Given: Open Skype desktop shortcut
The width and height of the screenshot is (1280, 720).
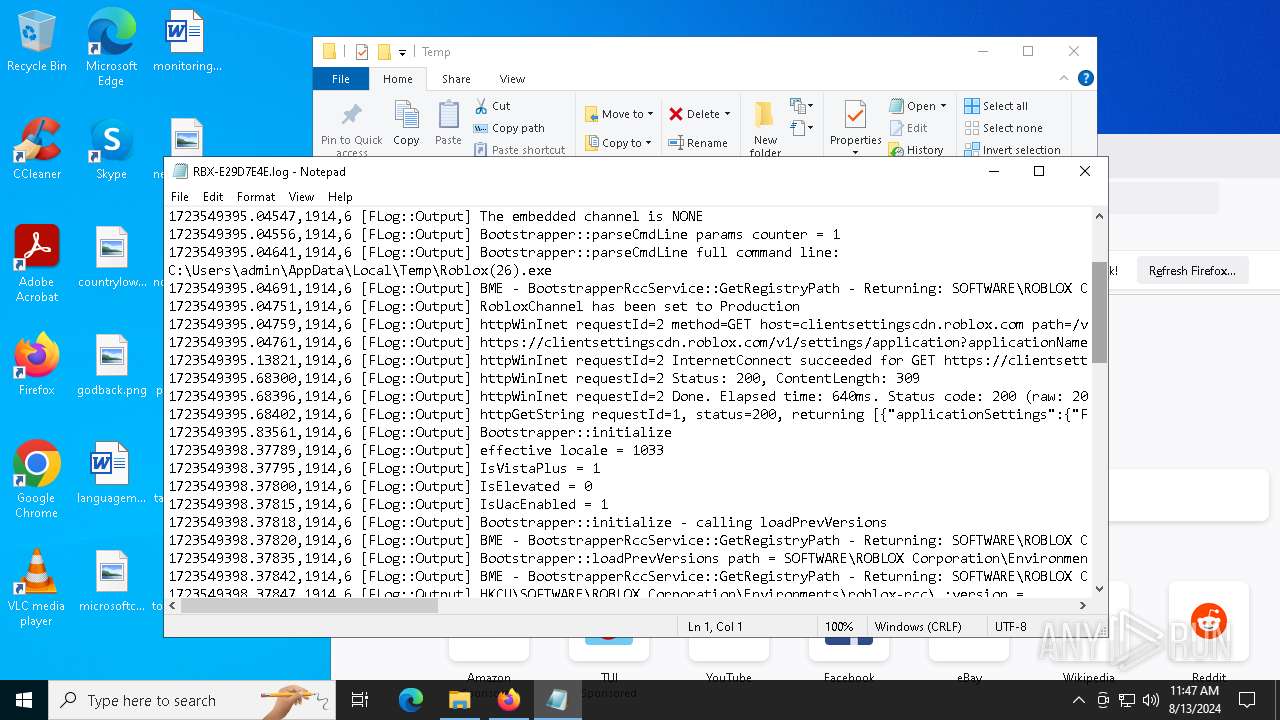Looking at the screenshot, I should click(x=111, y=149).
